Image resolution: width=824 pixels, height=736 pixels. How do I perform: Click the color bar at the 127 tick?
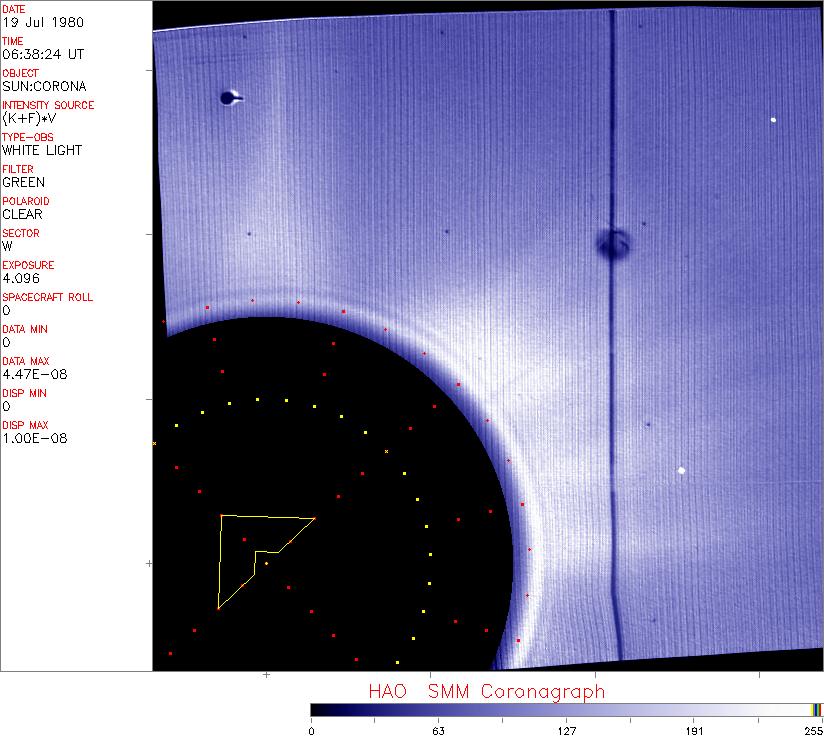point(566,709)
